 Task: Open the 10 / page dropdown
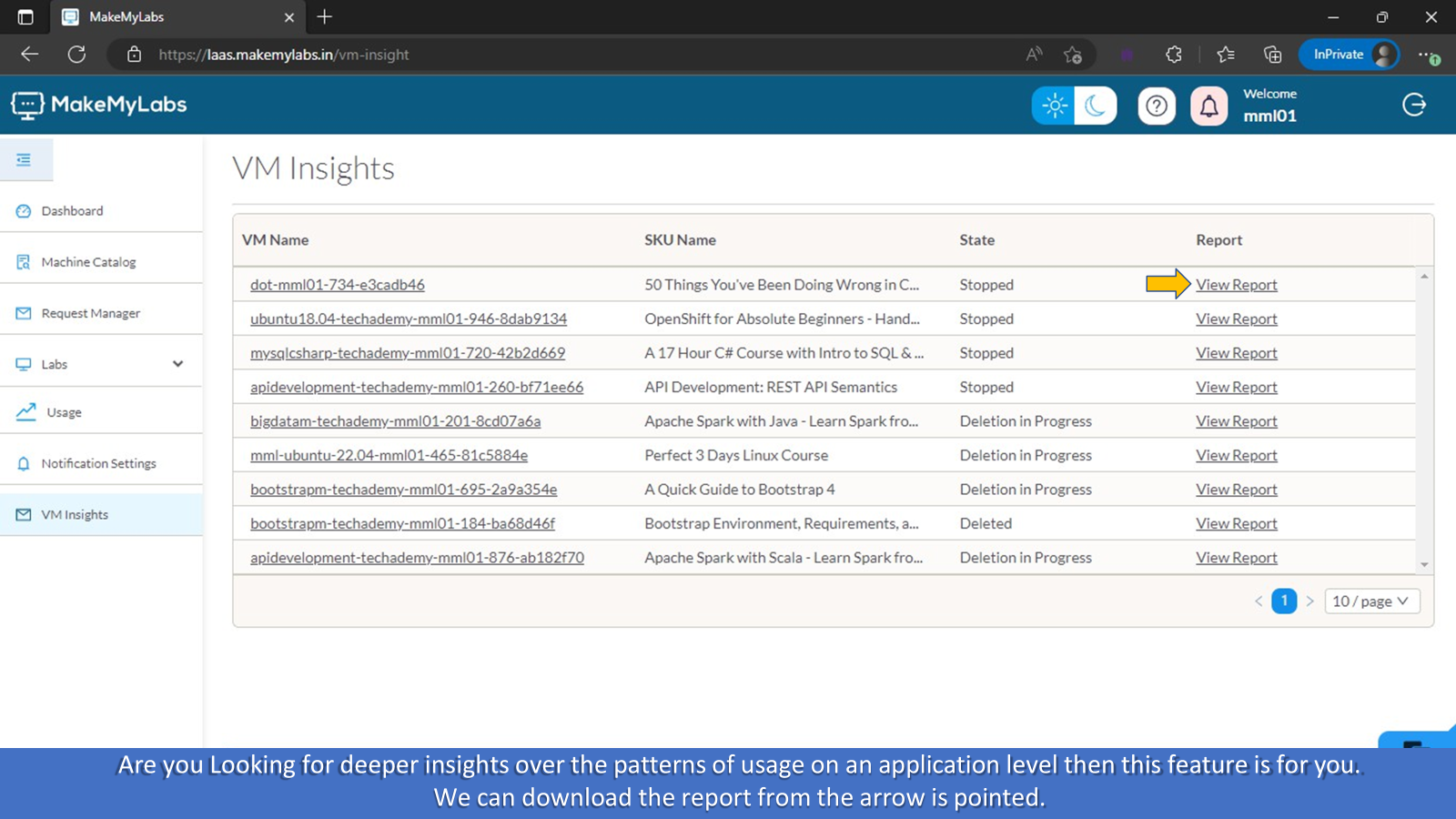pyautogui.click(x=1370, y=602)
